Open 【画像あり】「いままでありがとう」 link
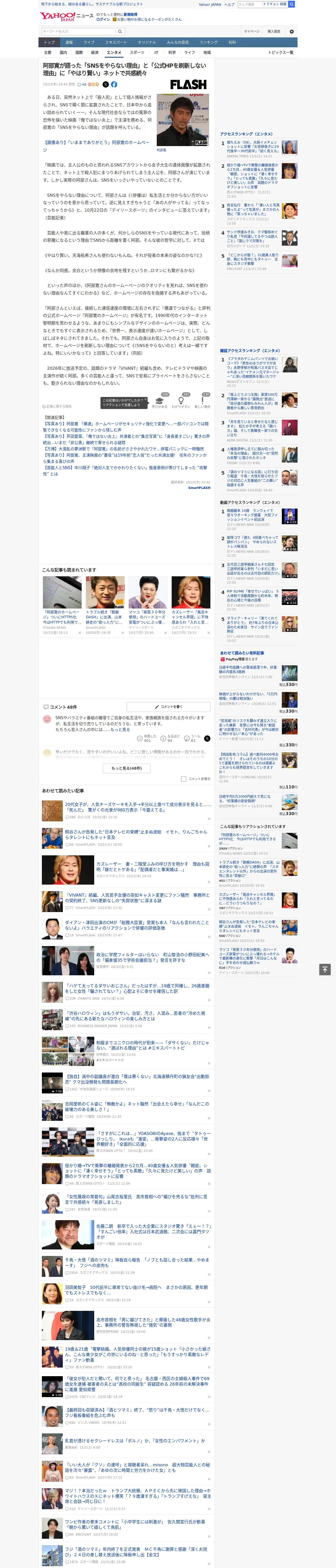 [x=96, y=146]
